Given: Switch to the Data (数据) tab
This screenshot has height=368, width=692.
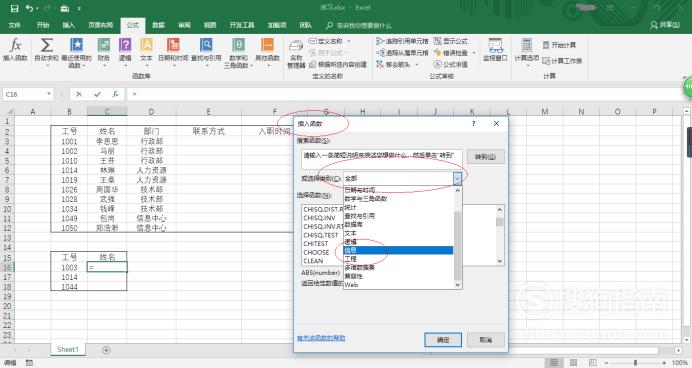Looking at the screenshot, I should [158, 25].
